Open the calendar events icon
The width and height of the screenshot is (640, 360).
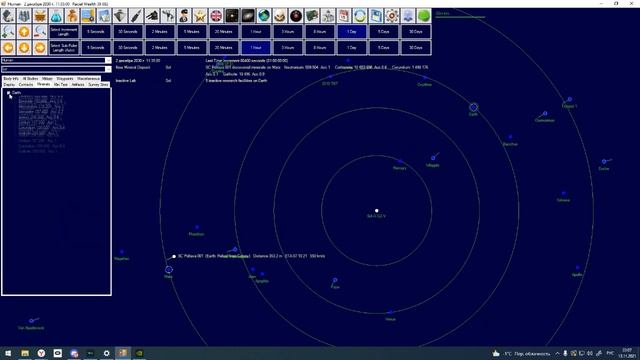point(344,16)
